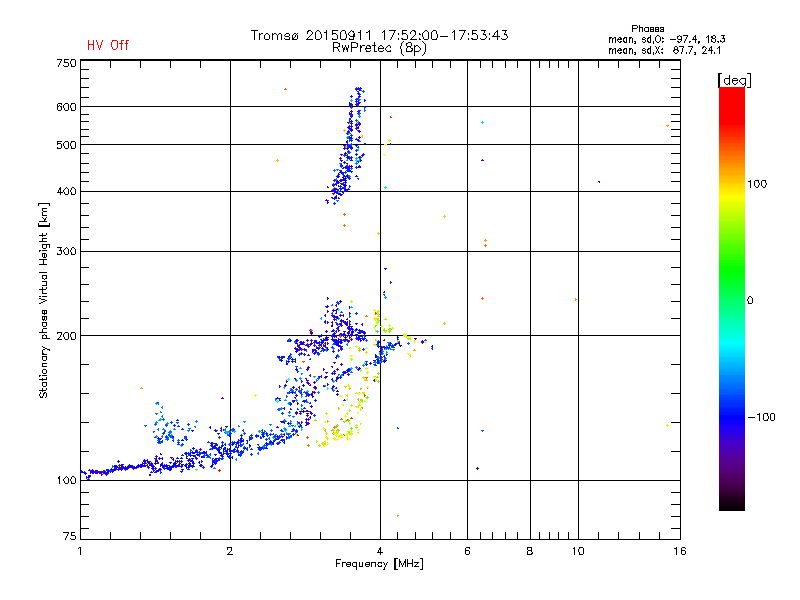This screenshot has height=600, width=800.
Task: Click the '200' height axis label
Action: click(x=66, y=336)
